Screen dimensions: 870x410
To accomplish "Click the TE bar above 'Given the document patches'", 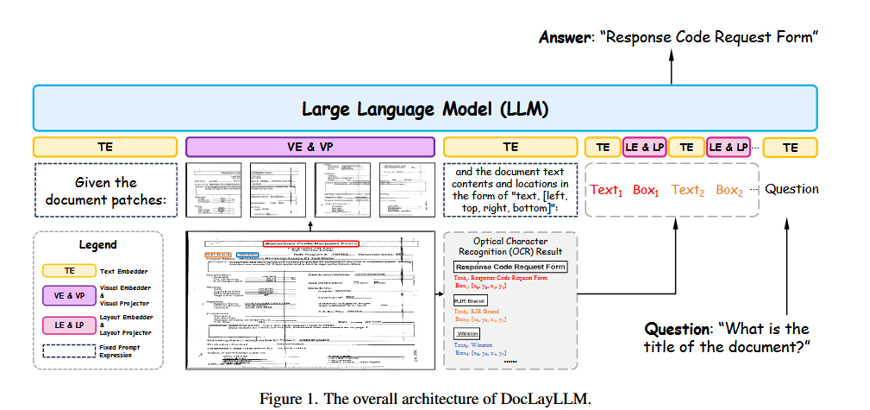I will click(105, 147).
